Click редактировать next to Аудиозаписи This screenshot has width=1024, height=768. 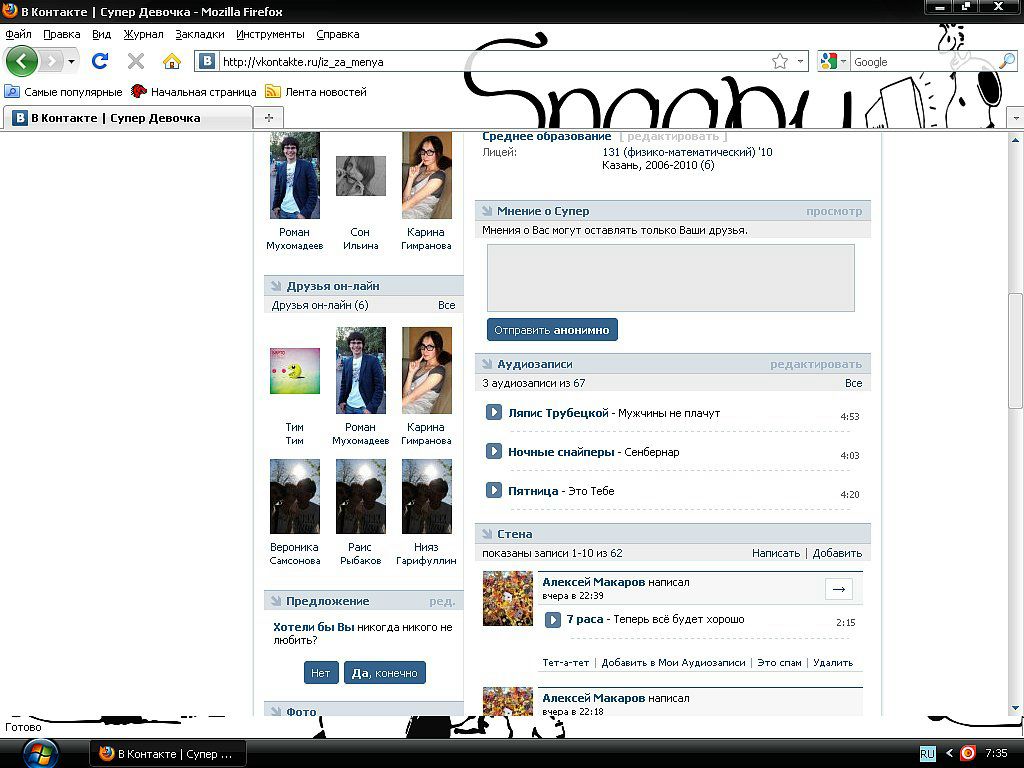click(x=816, y=364)
